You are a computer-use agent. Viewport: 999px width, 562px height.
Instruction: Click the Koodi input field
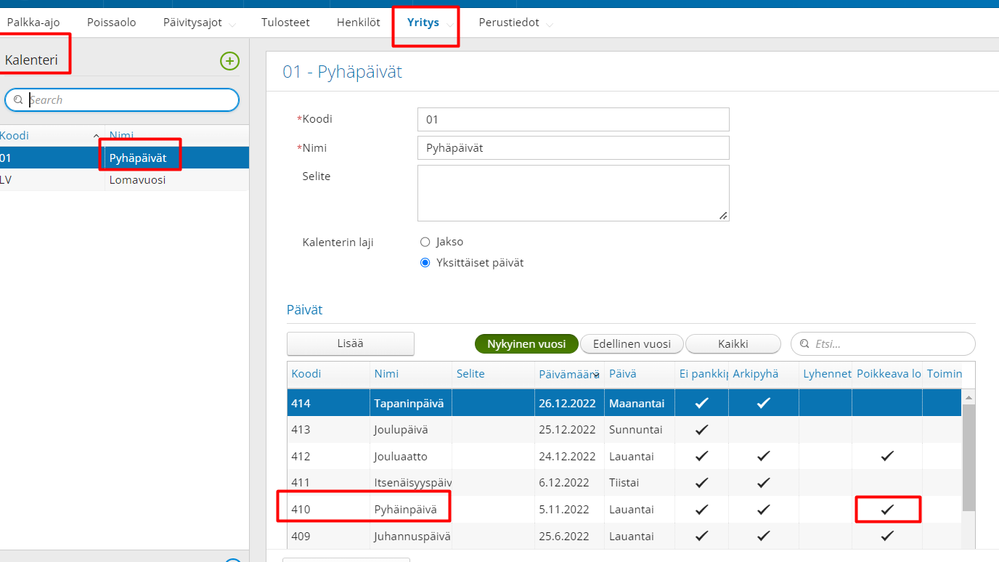click(573, 119)
